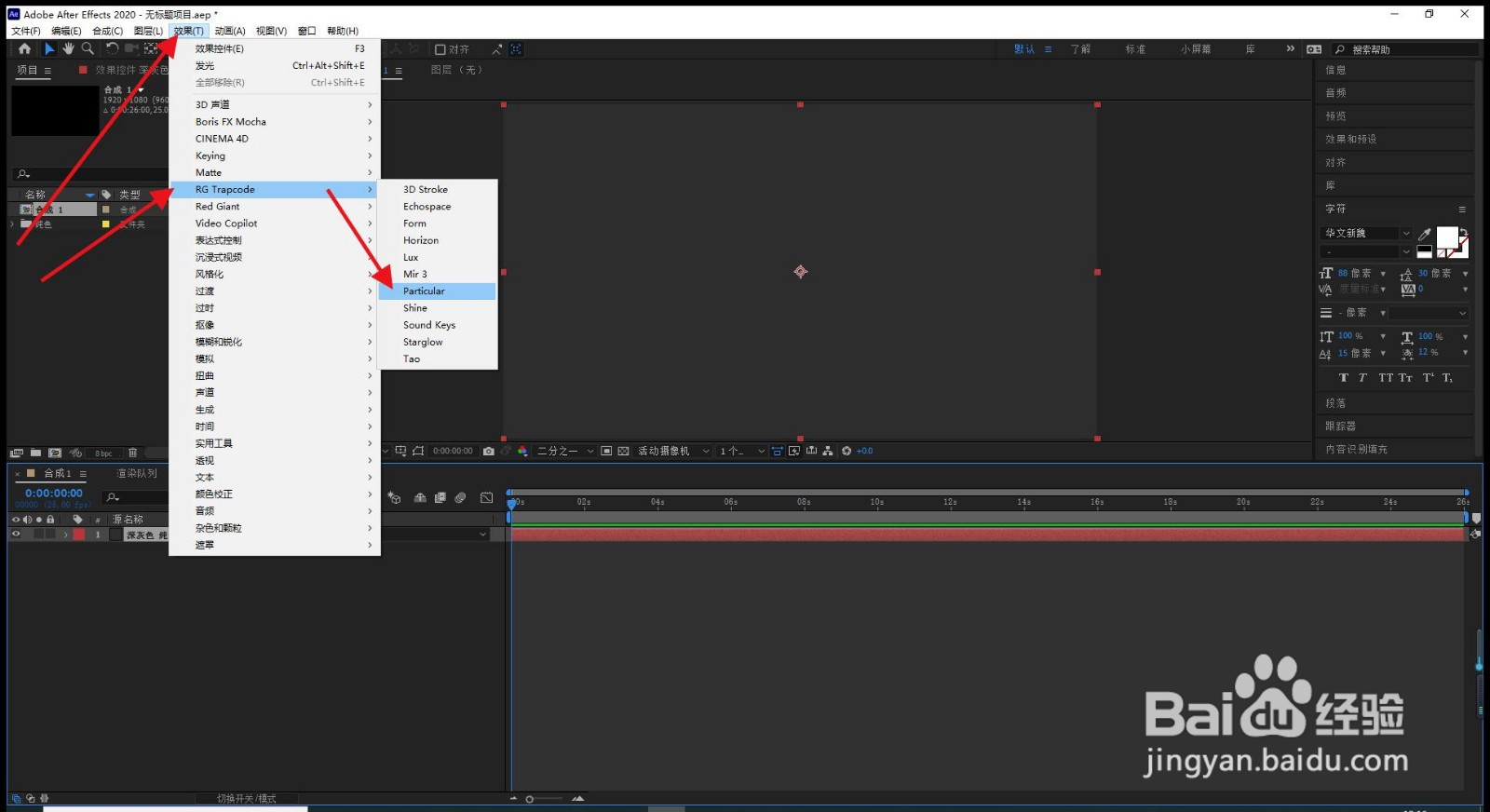Viewport: 1490px width, 812px height.
Task: Click the snapshot camera icon in viewer
Action: [x=488, y=451]
